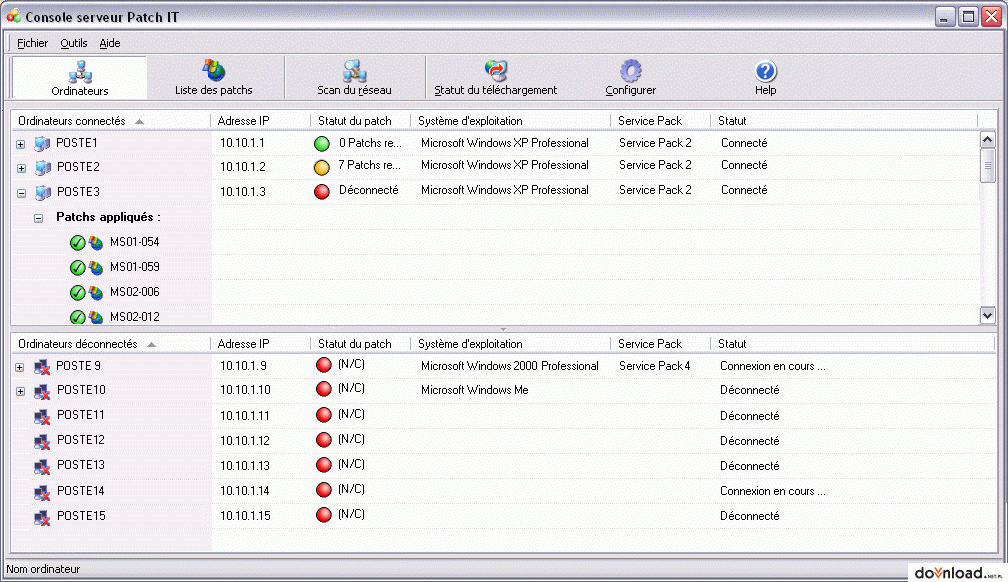Click the Patch IT title bar app icon
The width and height of the screenshot is (1008, 582).
pyautogui.click(x=14, y=15)
